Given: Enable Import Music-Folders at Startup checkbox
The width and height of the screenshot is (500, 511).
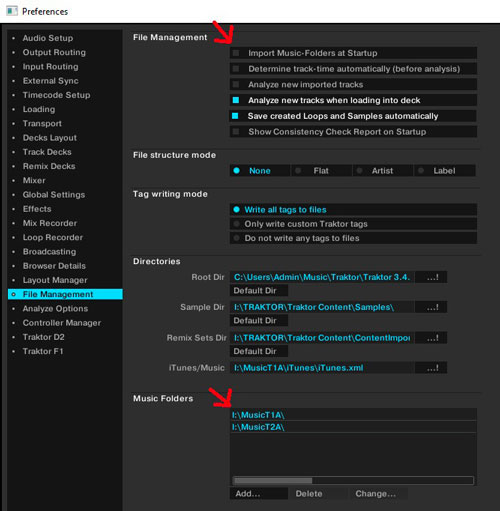Looking at the screenshot, I should coord(236,53).
